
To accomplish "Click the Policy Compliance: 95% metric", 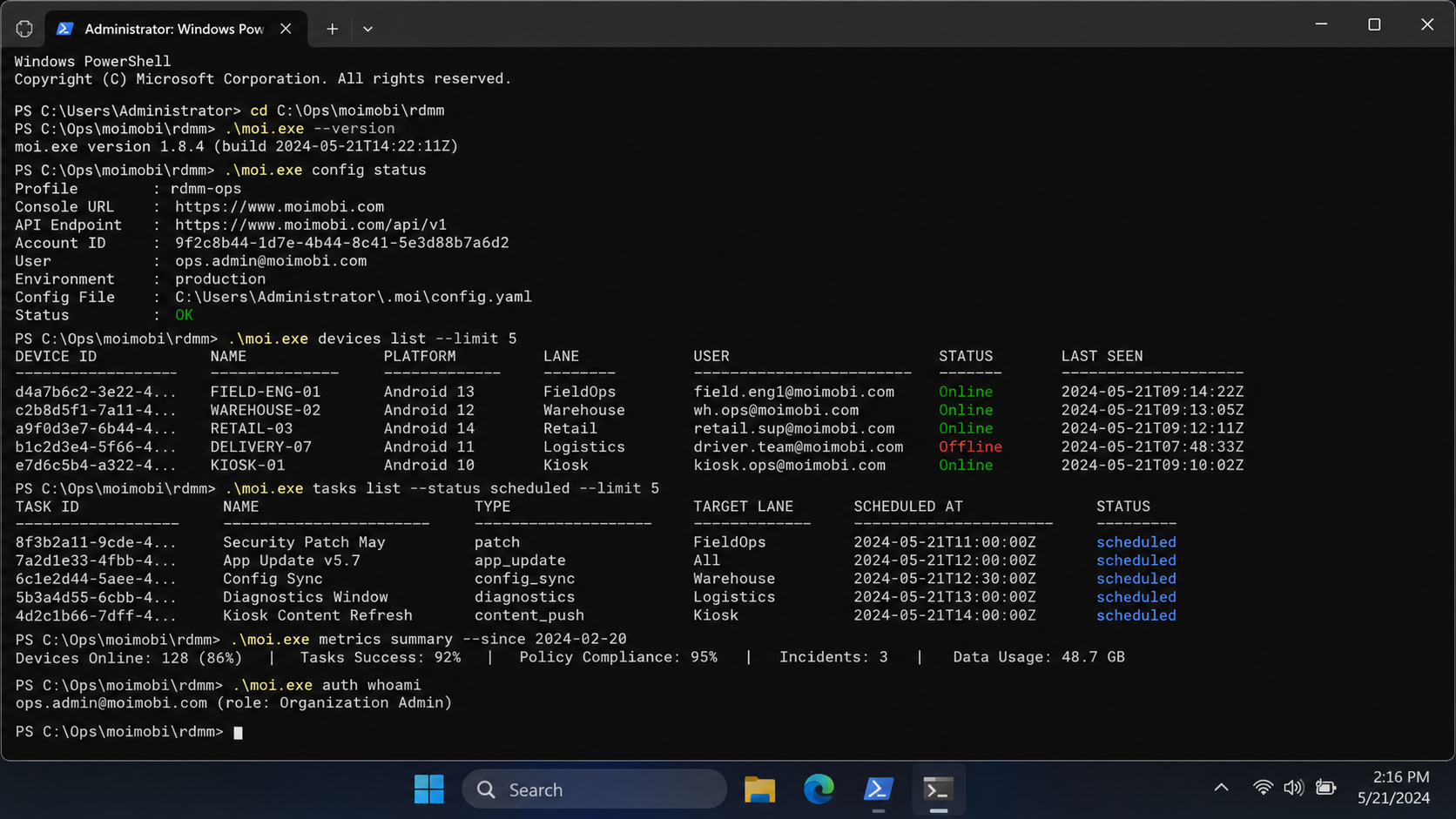I will [x=618, y=658].
